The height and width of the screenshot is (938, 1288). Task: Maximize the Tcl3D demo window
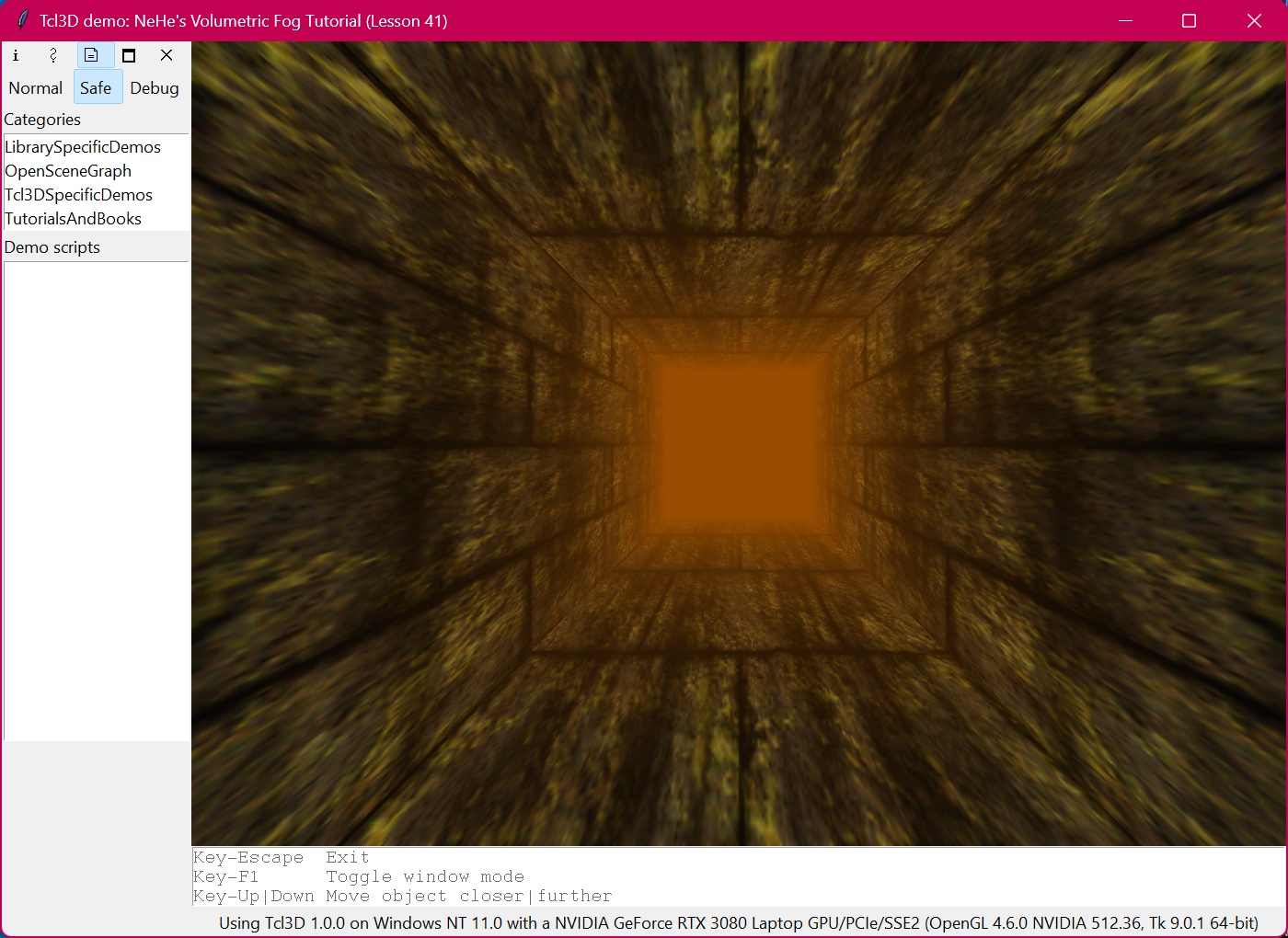tap(1189, 20)
